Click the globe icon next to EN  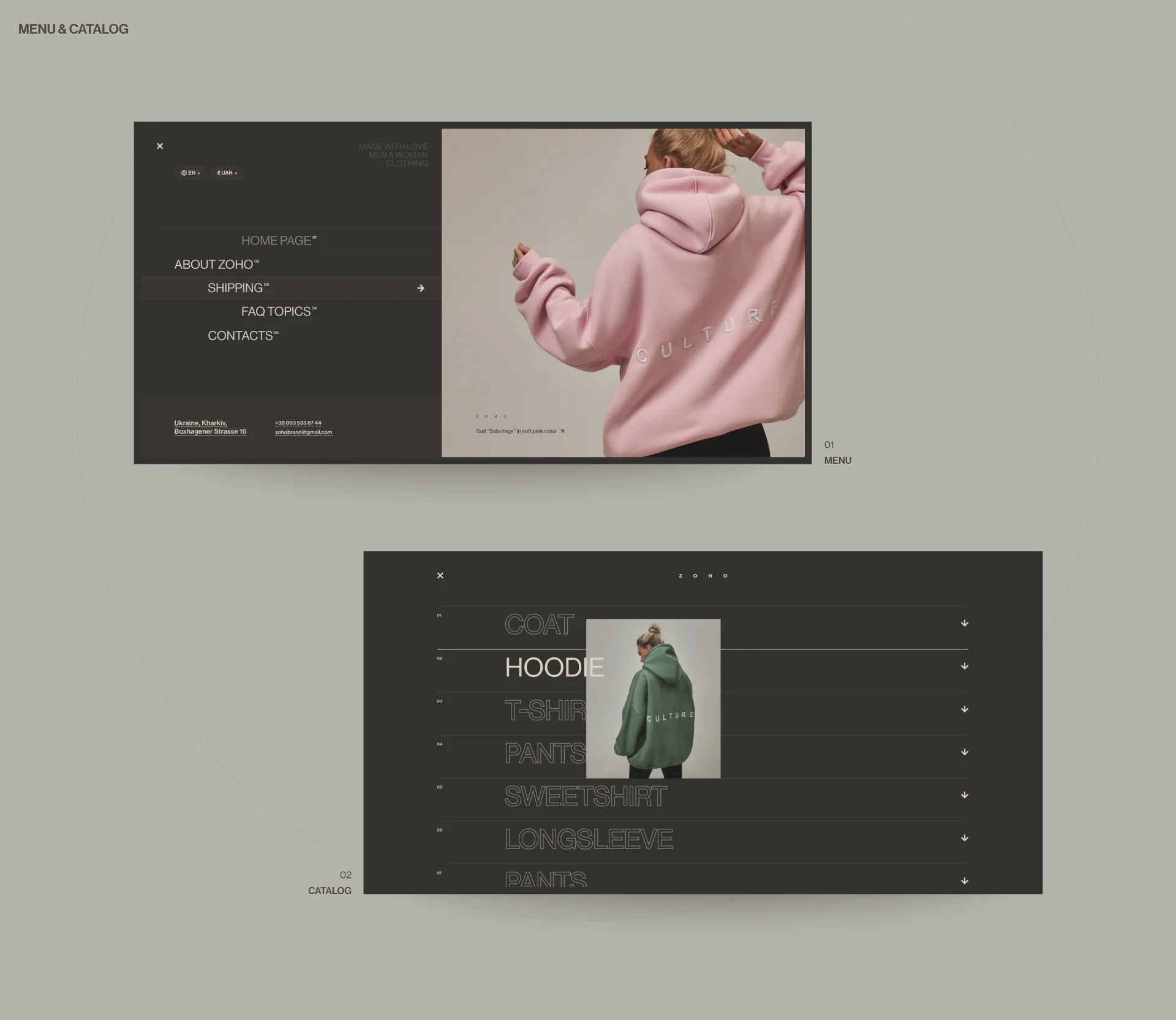[184, 173]
